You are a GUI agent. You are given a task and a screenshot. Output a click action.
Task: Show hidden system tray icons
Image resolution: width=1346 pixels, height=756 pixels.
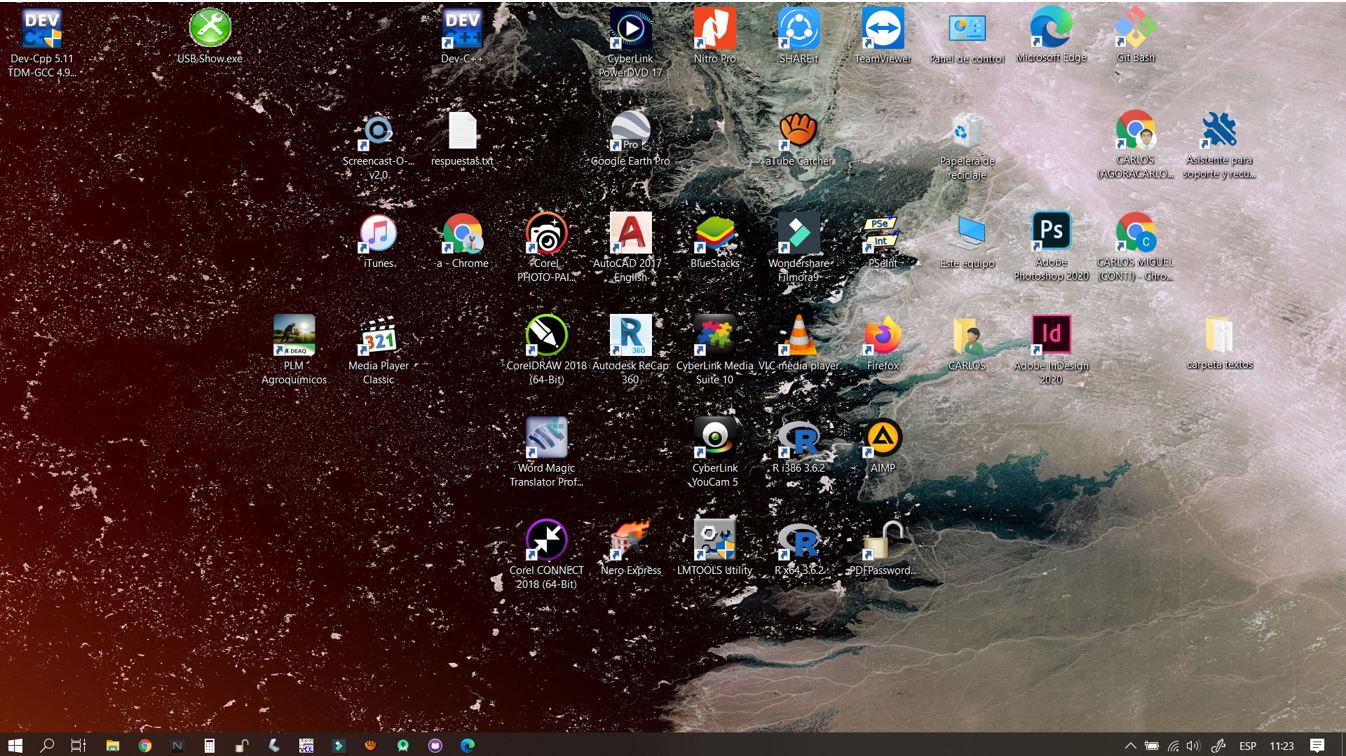click(x=1131, y=746)
